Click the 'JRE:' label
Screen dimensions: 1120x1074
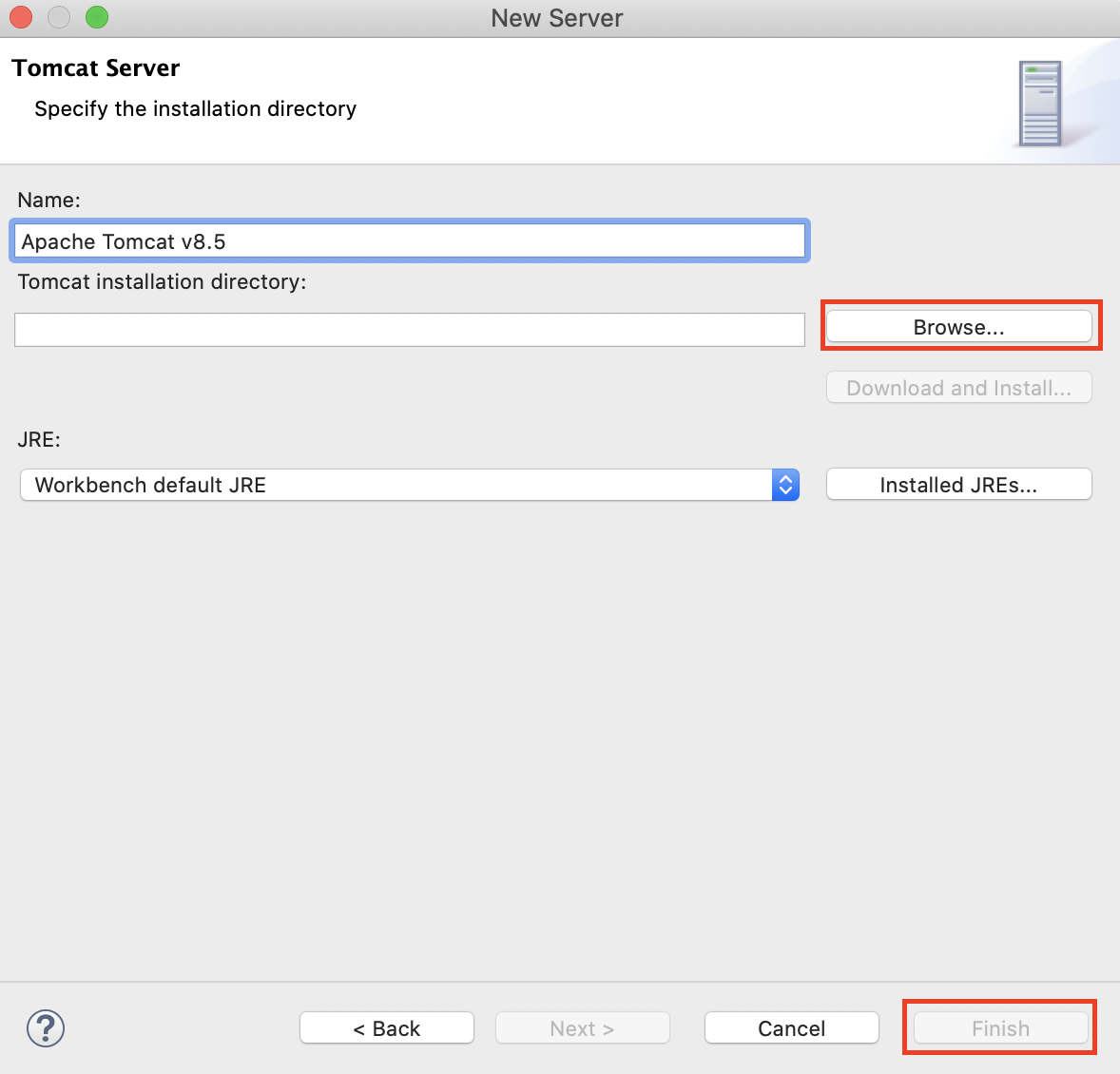pyautogui.click(x=39, y=439)
